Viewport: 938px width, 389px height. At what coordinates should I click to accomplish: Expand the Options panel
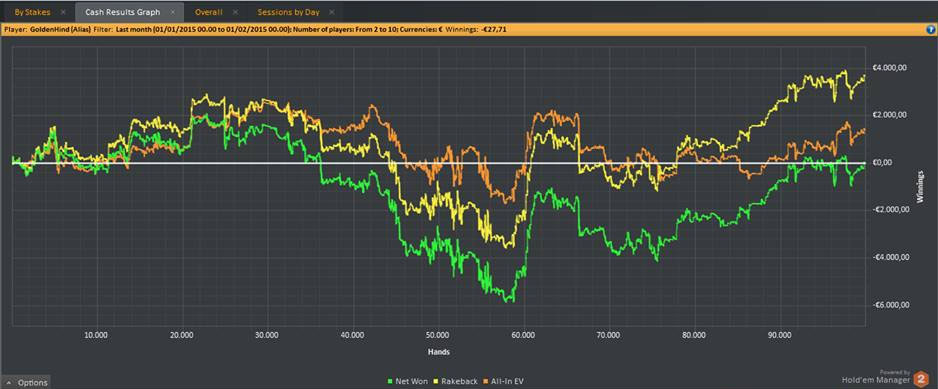(25, 382)
